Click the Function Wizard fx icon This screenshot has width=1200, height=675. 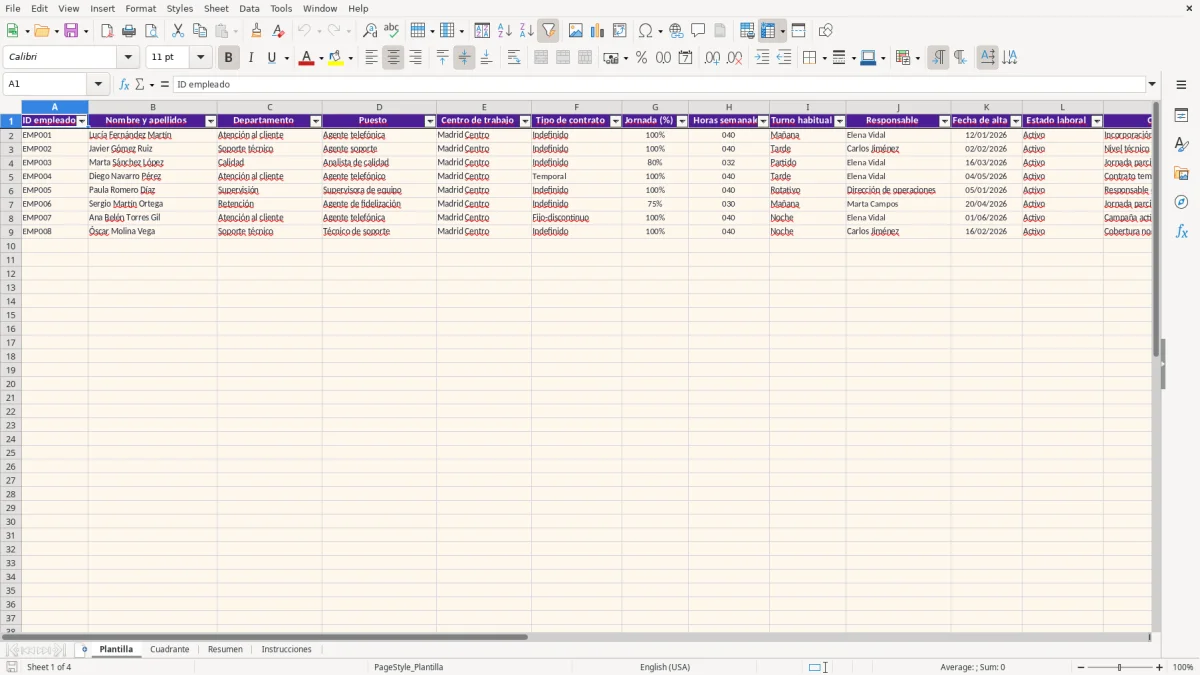125,84
